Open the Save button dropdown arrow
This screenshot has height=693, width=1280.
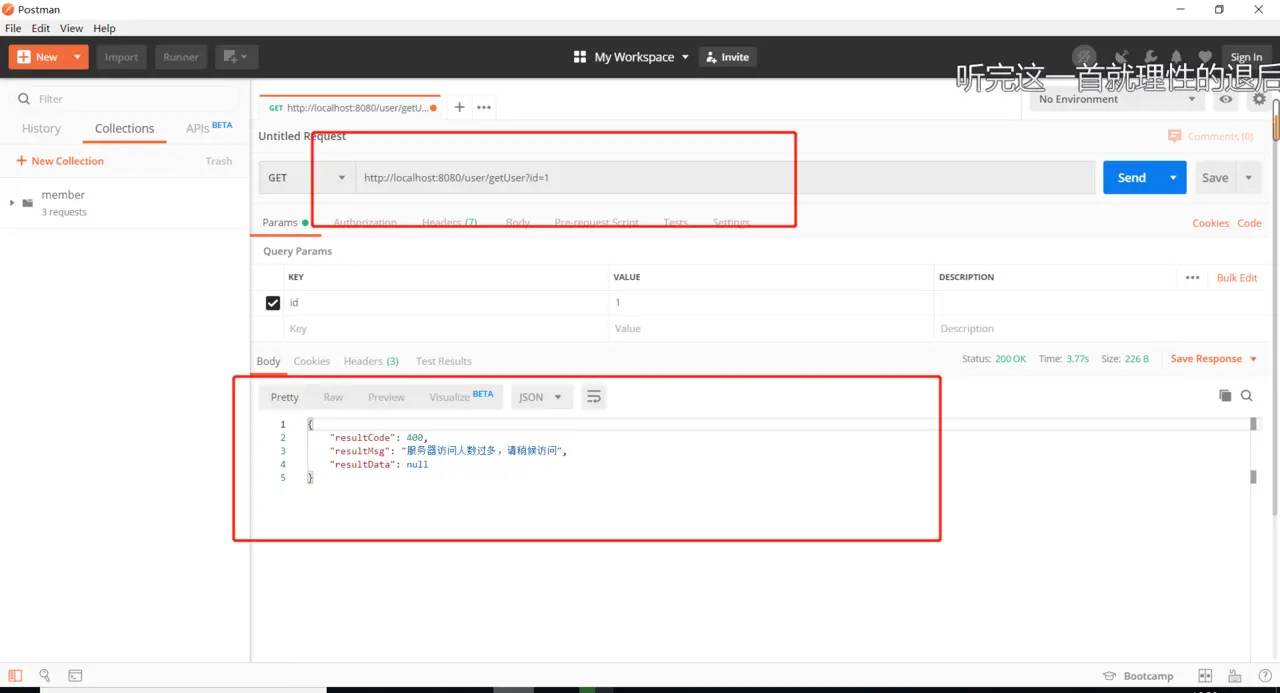[x=1249, y=178]
